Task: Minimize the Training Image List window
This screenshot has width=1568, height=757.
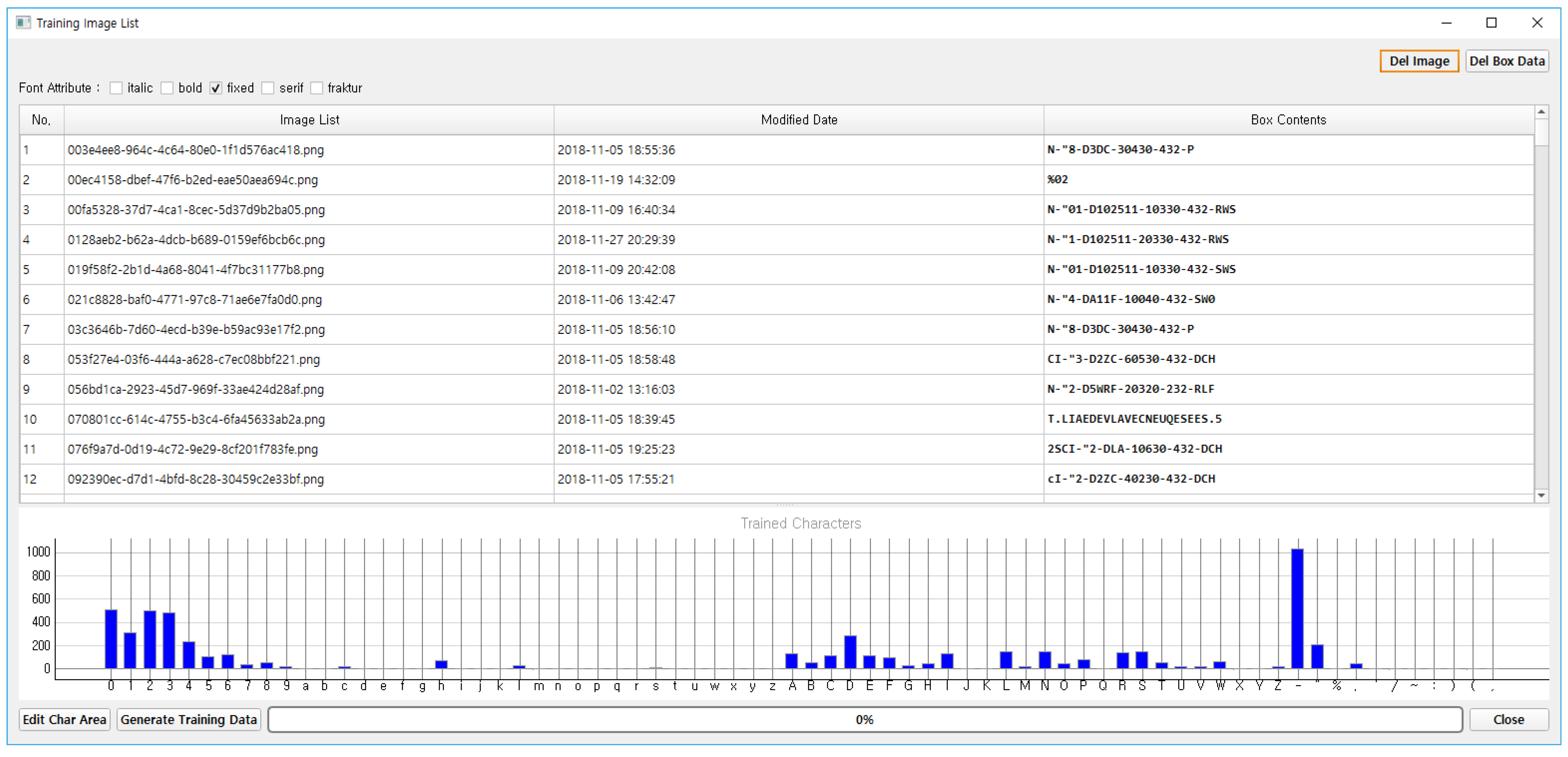Action: 1446,23
